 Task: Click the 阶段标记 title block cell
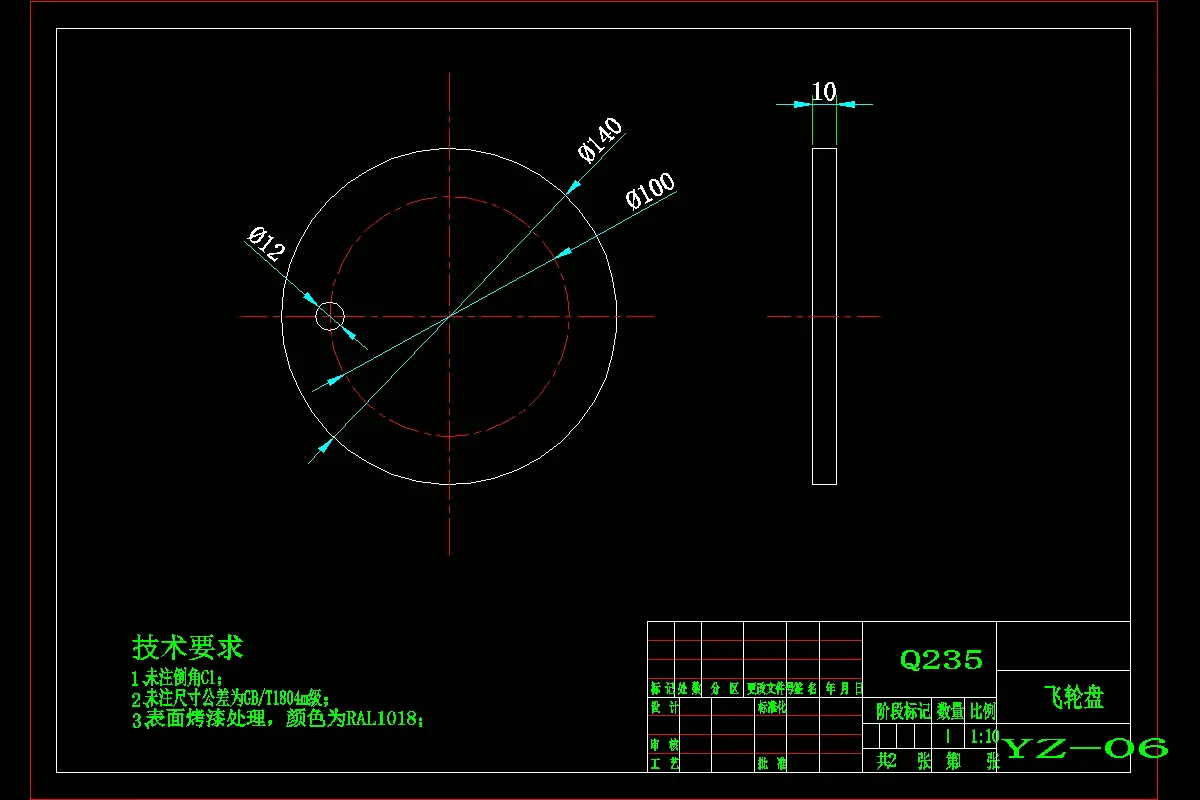click(903, 711)
